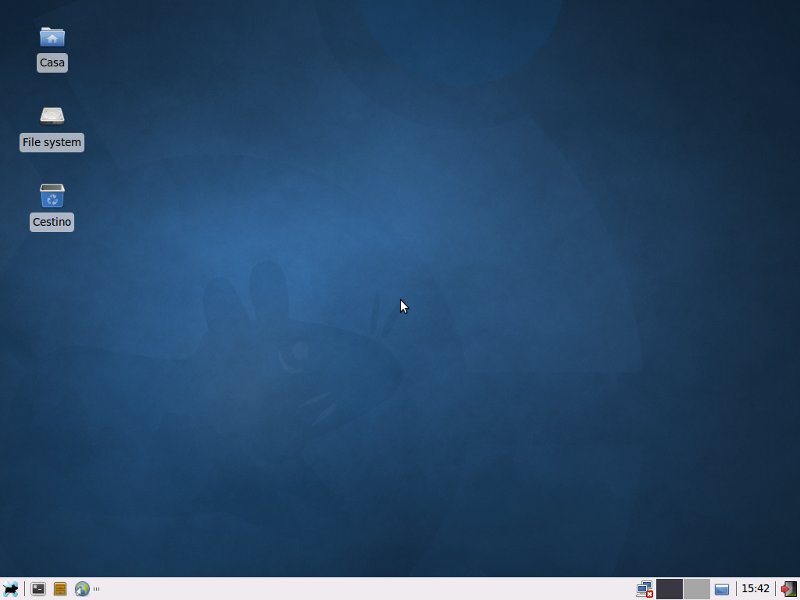This screenshot has height=600, width=800.
Task: Launch the web browser globe icon
Action: (x=82, y=589)
